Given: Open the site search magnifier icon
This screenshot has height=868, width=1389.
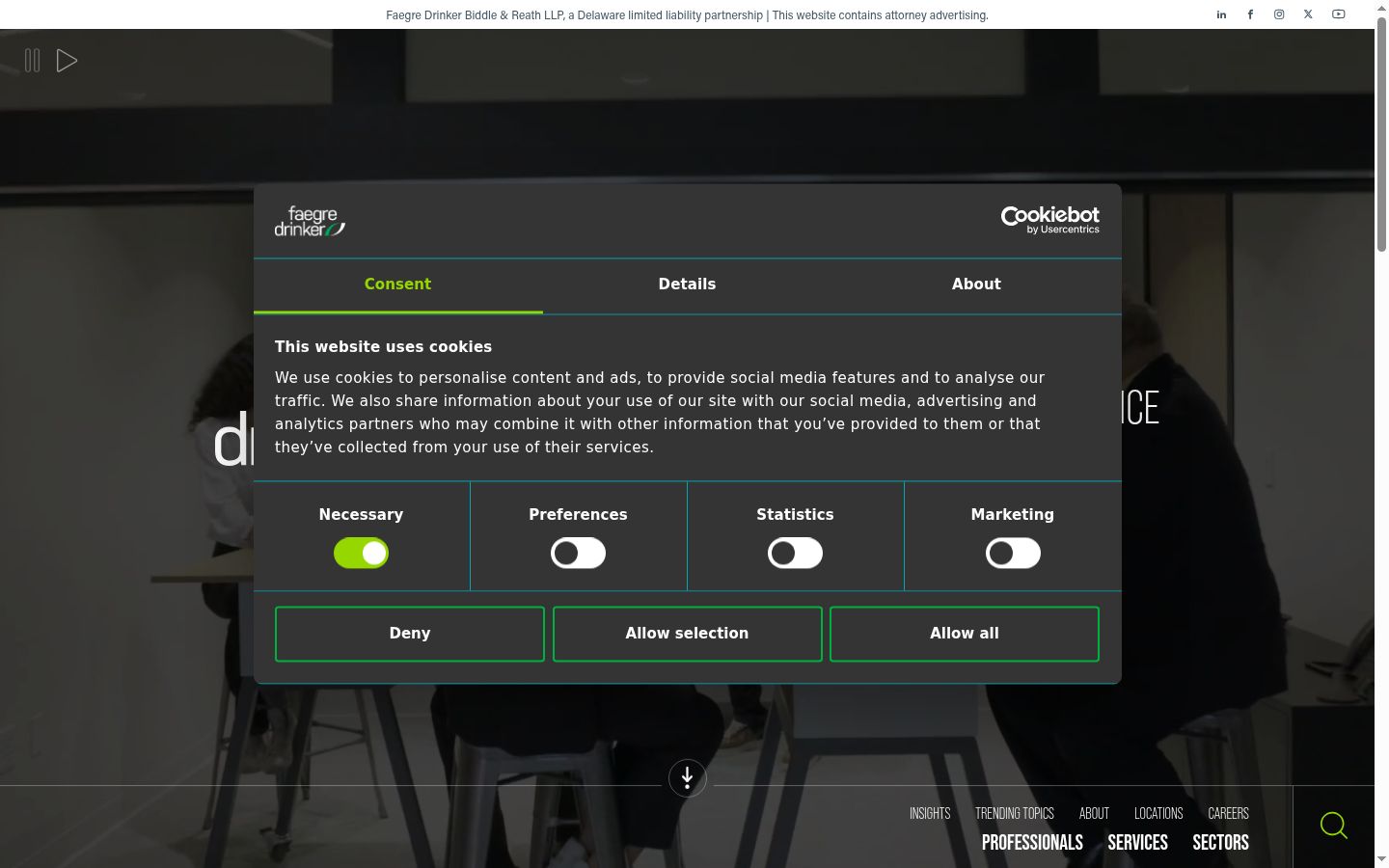Looking at the screenshot, I should point(1334,826).
